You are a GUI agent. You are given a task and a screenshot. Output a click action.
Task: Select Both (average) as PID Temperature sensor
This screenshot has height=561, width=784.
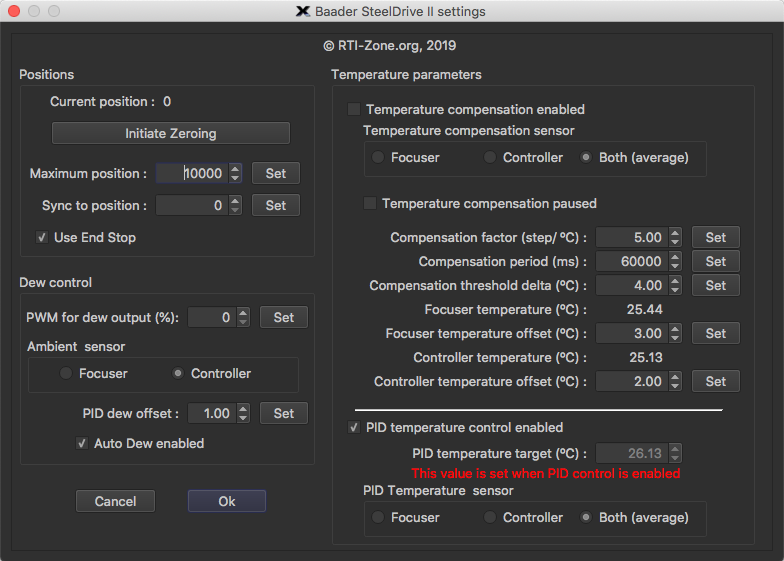pos(586,518)
